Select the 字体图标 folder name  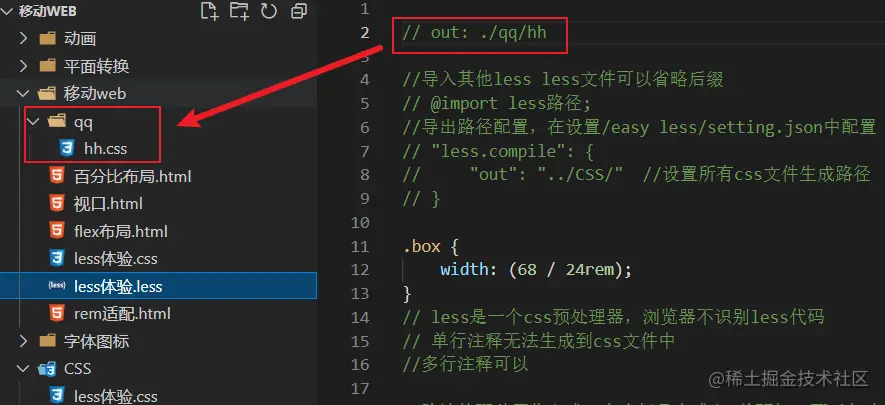click(x=97, y=341)
